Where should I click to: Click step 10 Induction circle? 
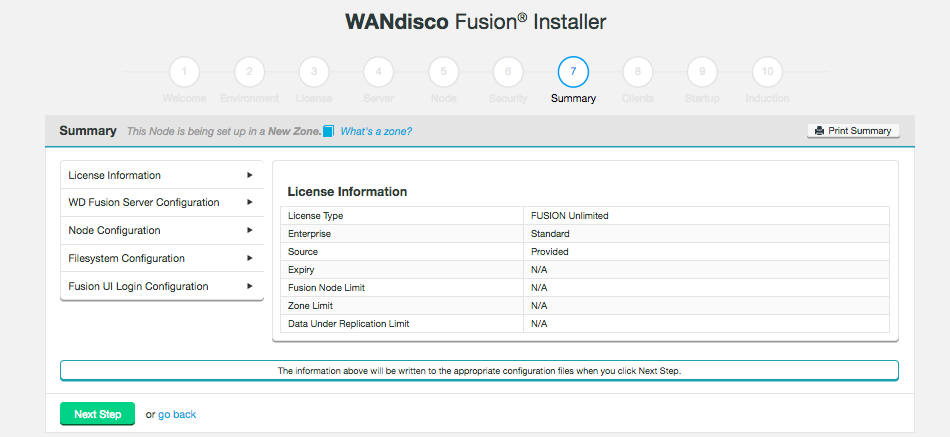point(767,72)
